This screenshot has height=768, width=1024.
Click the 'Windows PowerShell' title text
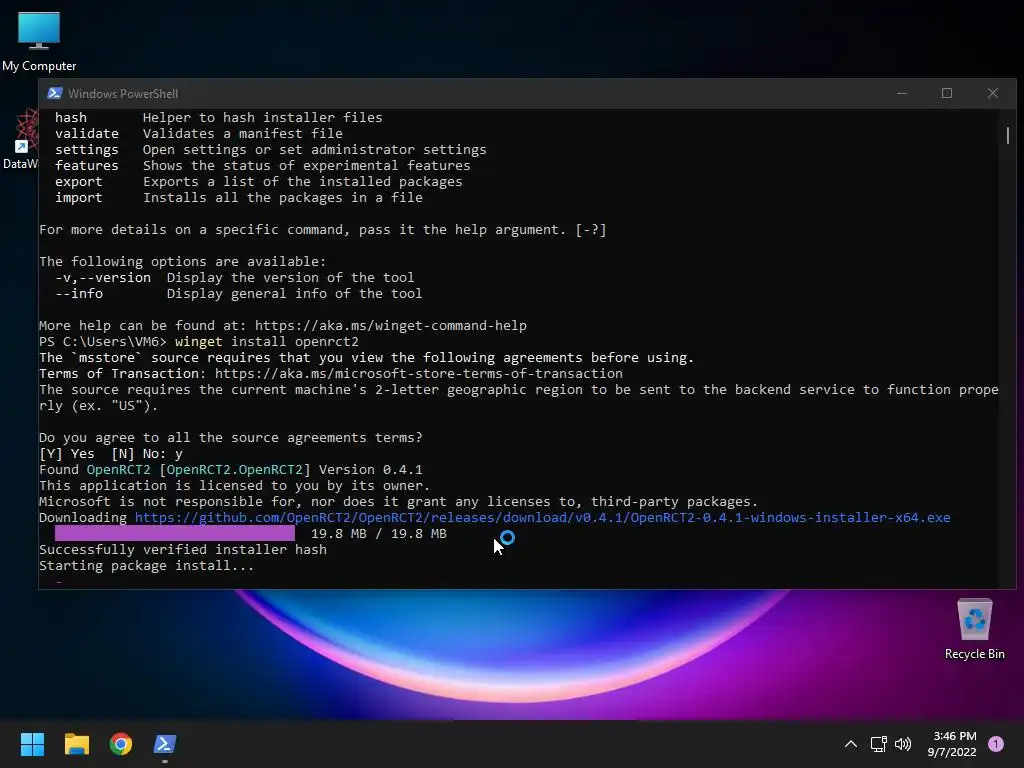pyautogui.click(x=123, y=93)
